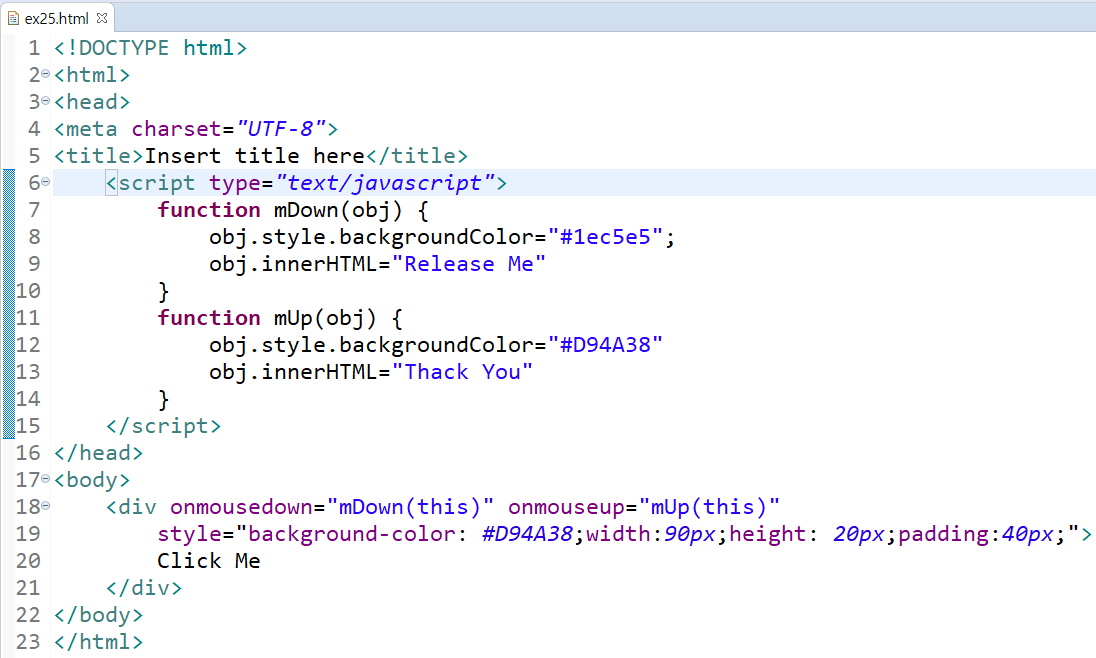Collapse the body element fold on line 17
1096x658 pixels.
click(45, 479)
